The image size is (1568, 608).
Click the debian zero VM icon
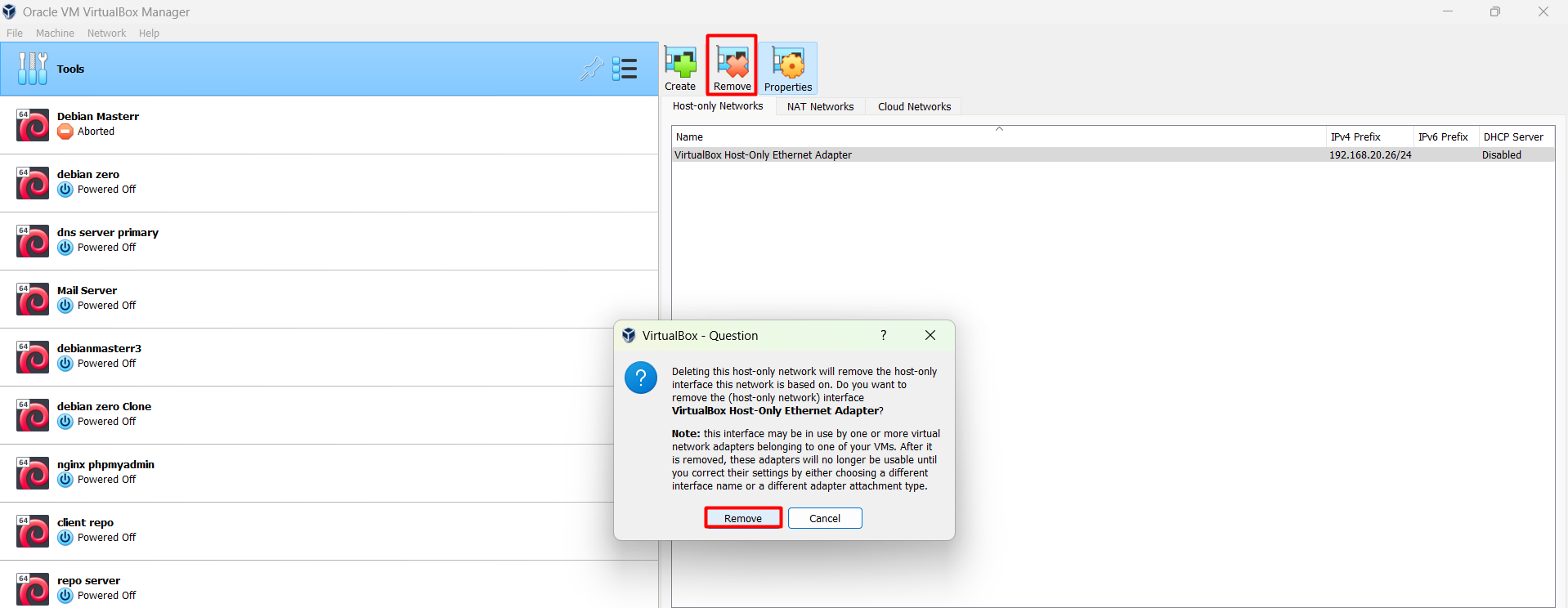pyautogui.click(x=33, y=183)
